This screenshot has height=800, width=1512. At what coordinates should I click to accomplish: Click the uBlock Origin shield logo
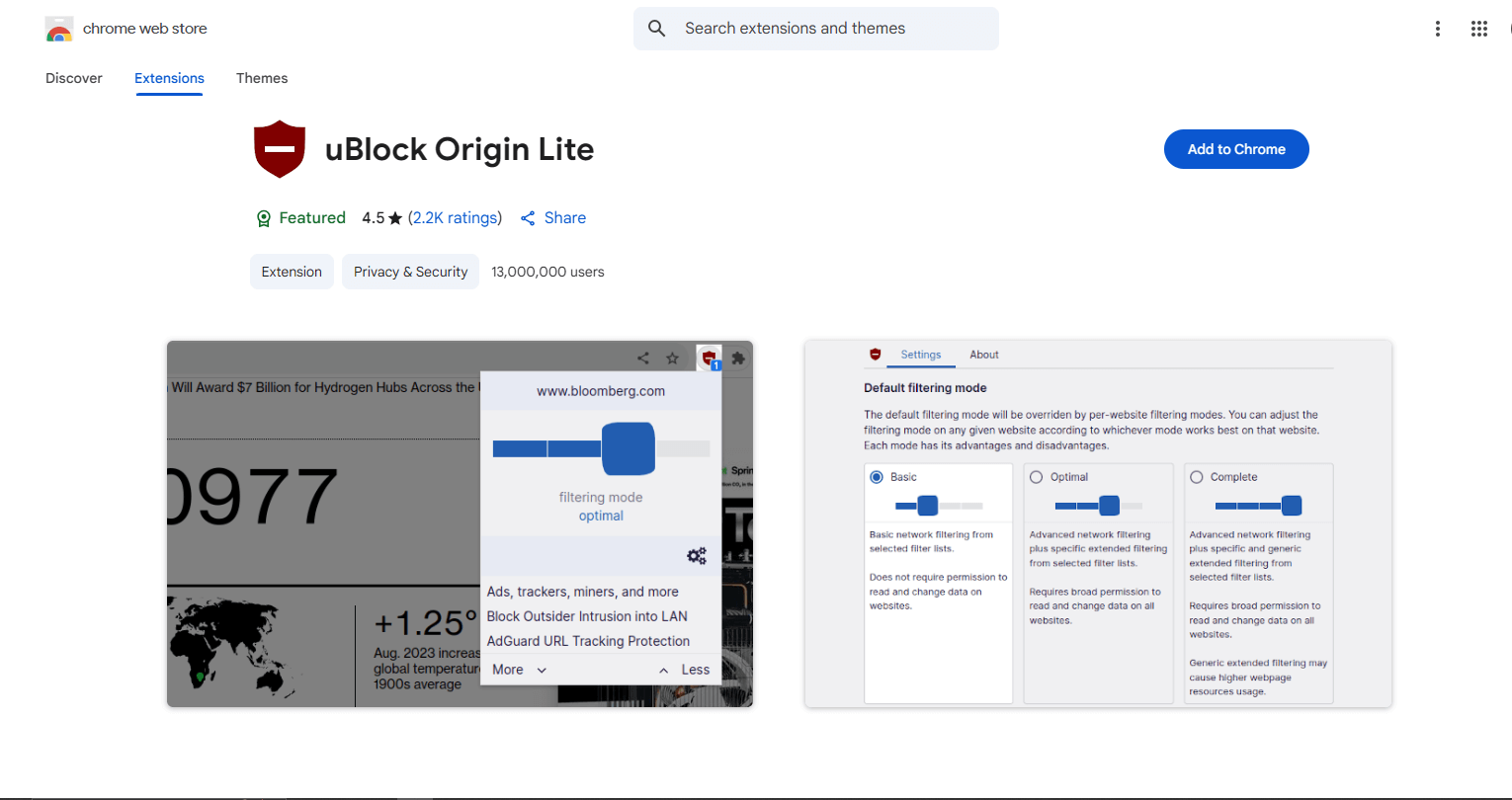[x=280, y=149]
